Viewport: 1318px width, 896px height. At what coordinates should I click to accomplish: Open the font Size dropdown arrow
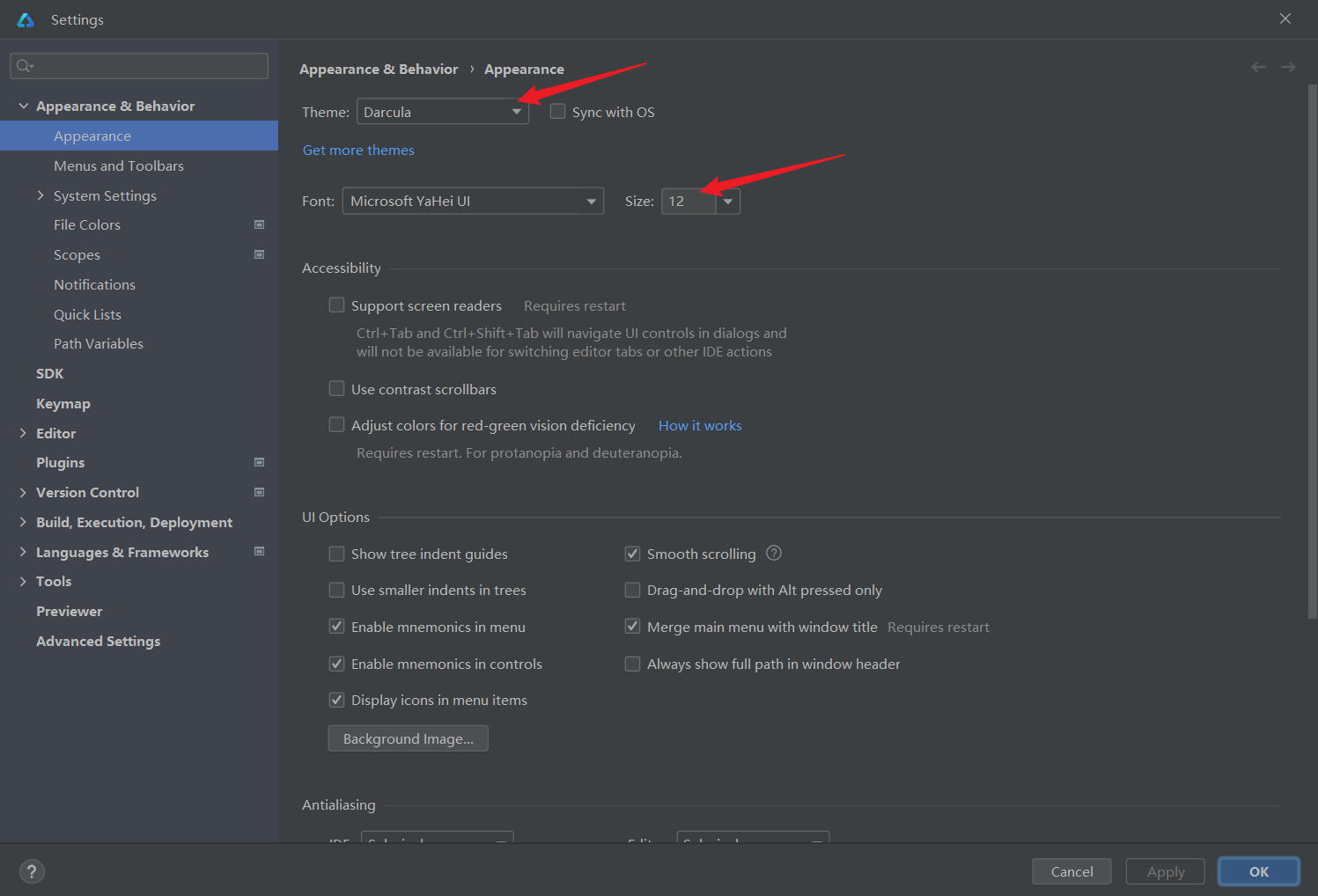[728, 202]
